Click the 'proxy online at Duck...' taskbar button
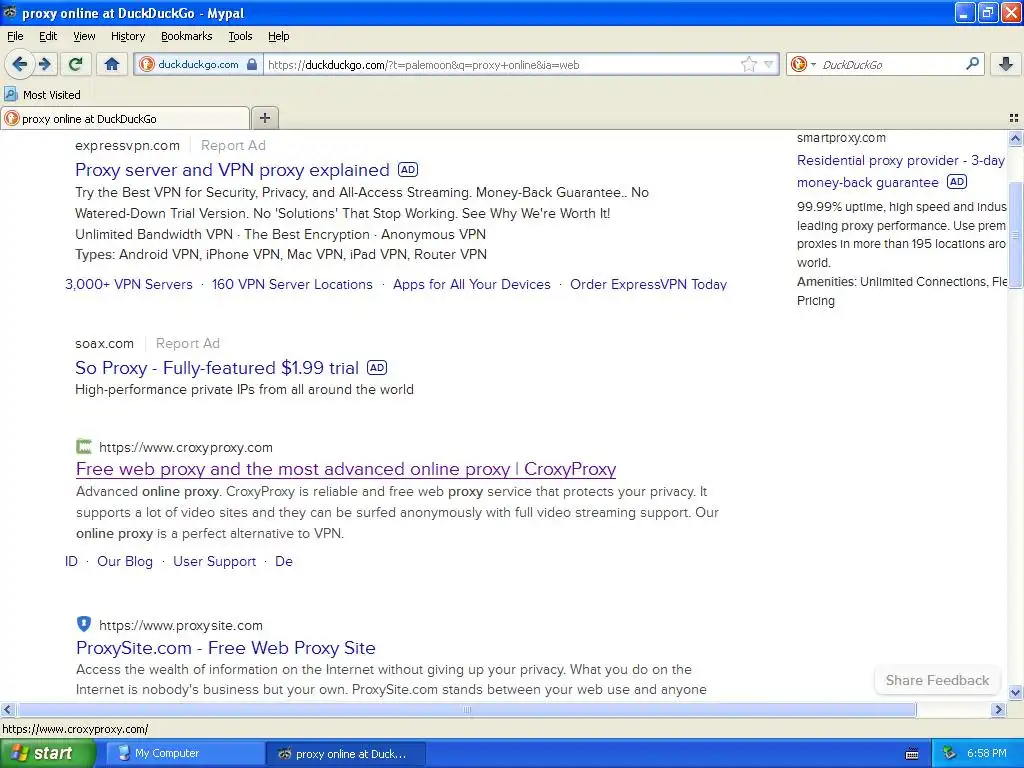1024x768 pixels. coord(346,754)
